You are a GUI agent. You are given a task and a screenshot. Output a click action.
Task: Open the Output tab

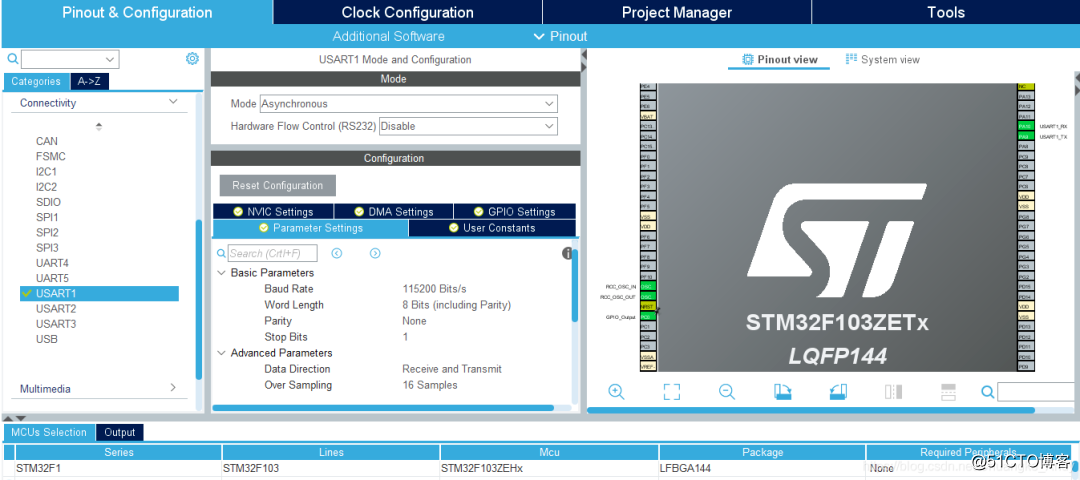120,432
